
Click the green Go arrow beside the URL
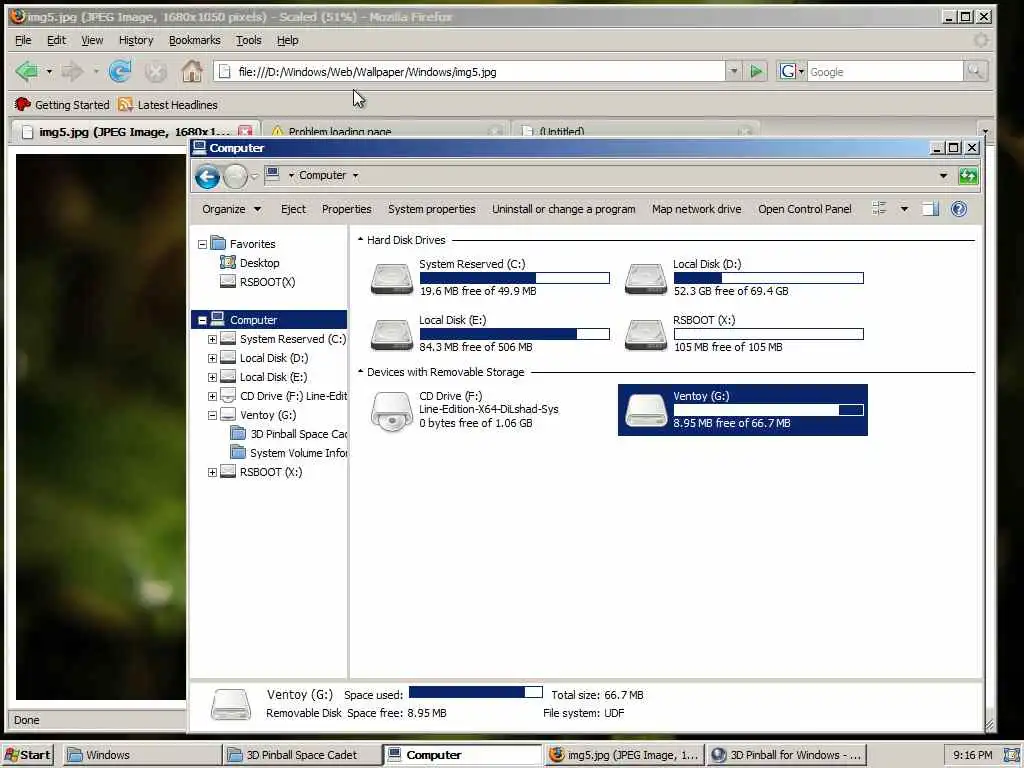pyautogui.click(x=756, y=71)
